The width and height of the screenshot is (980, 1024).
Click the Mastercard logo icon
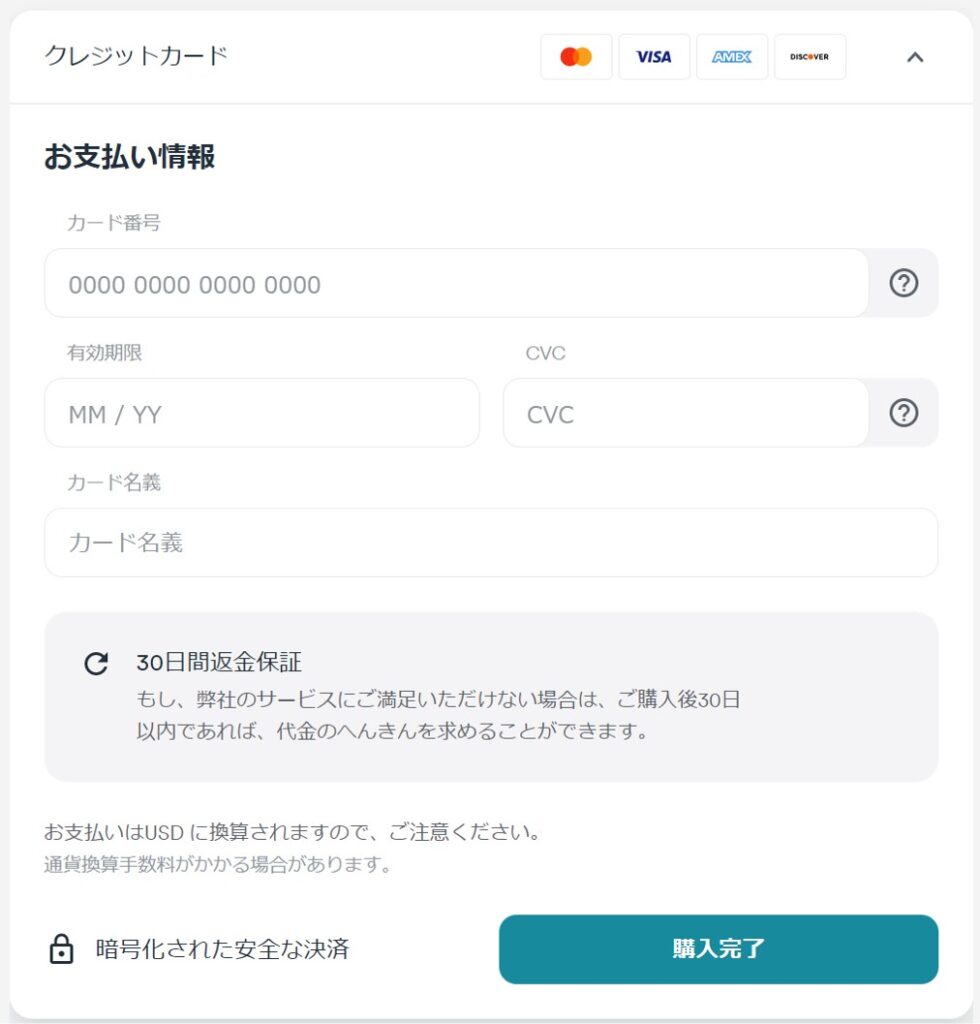(576, 57)
